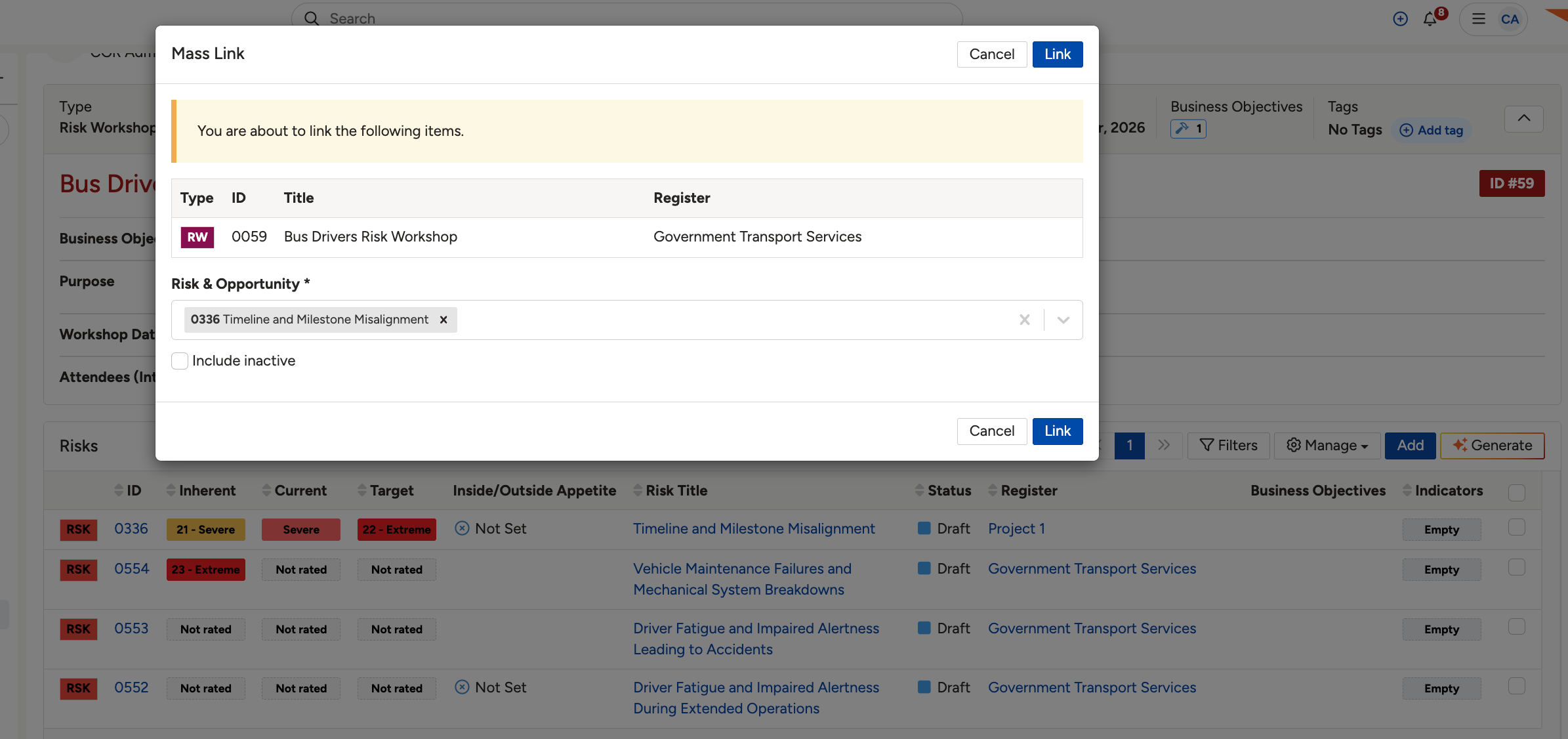Click the CA user avatar
The height and width of the screenshot is (739, 1568).
click(1510, 19)
